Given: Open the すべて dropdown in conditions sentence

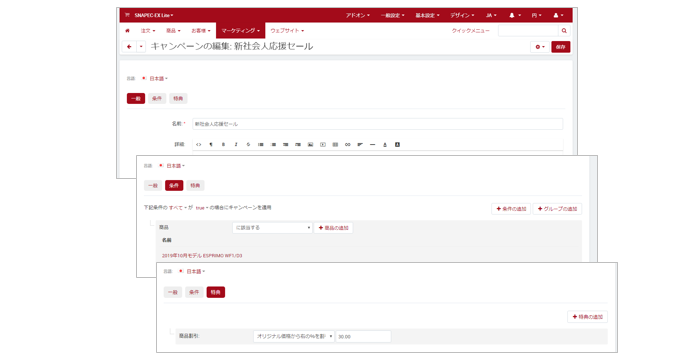Looking at the screenshot, I should (177, 208).
